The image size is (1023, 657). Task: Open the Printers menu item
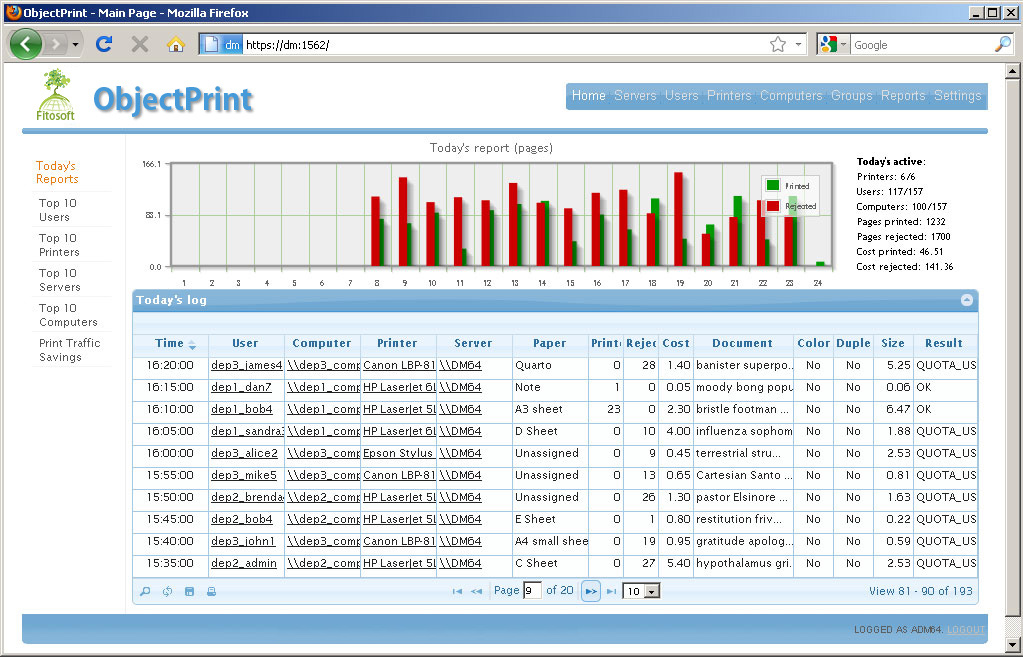coord(729,95)
